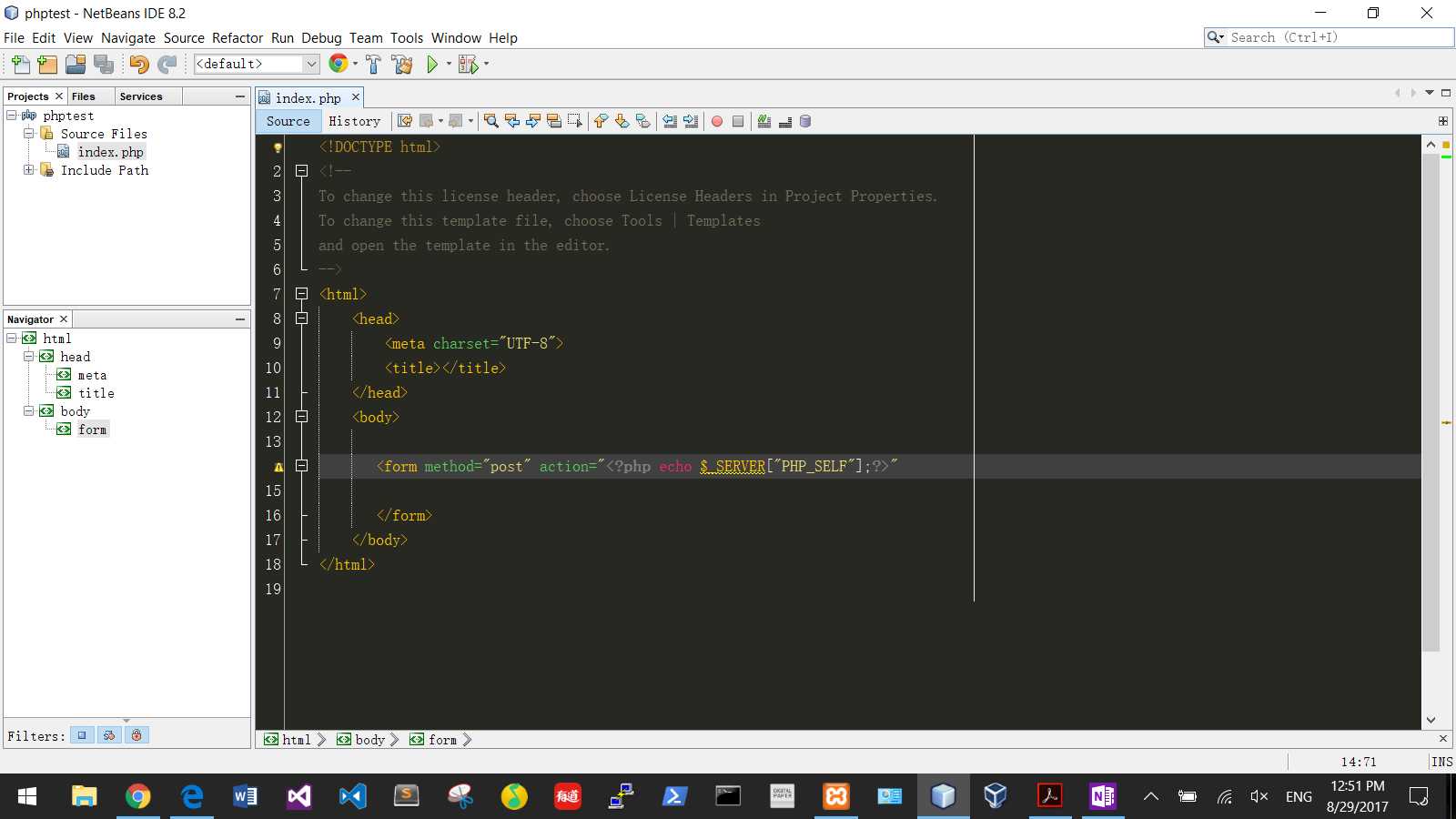This screenshot has height=819, width=1456.
Task: Close the index.php editor tab
Action: (x=356, y=97)
